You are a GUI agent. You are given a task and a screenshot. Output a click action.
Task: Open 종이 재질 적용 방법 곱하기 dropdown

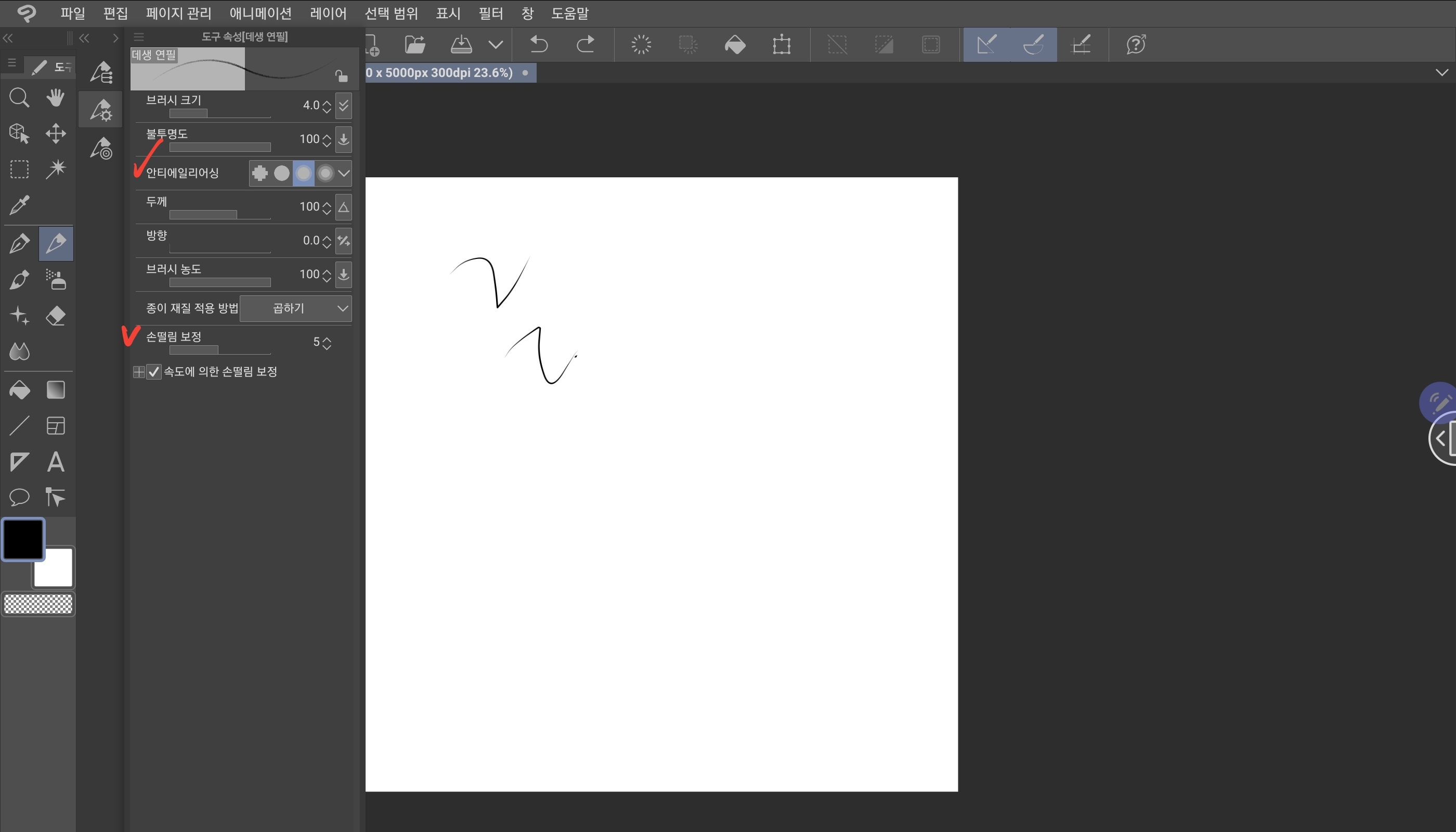tap(295, 308)
